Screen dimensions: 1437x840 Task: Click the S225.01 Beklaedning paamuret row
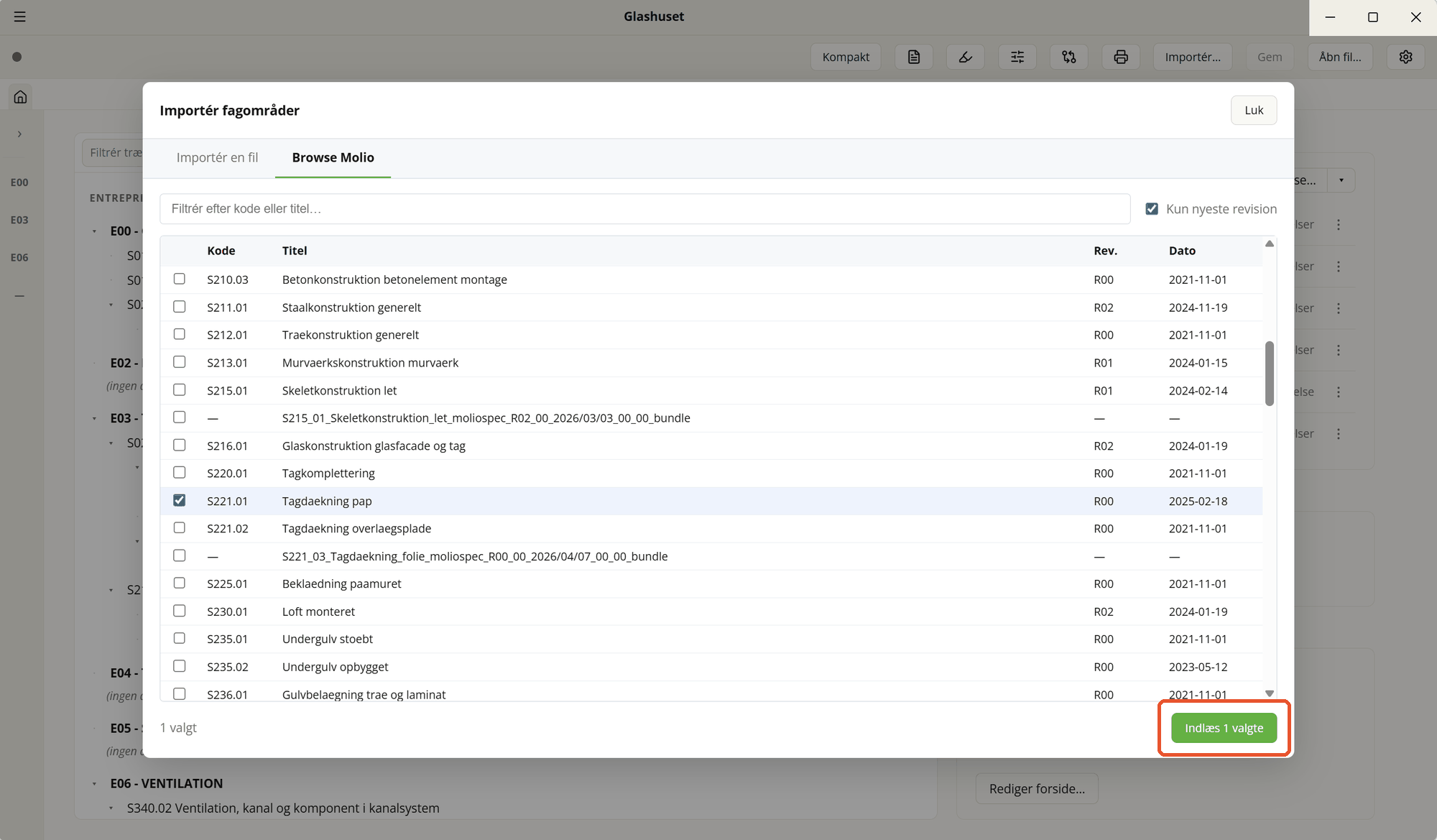click(x=711, y=583)
